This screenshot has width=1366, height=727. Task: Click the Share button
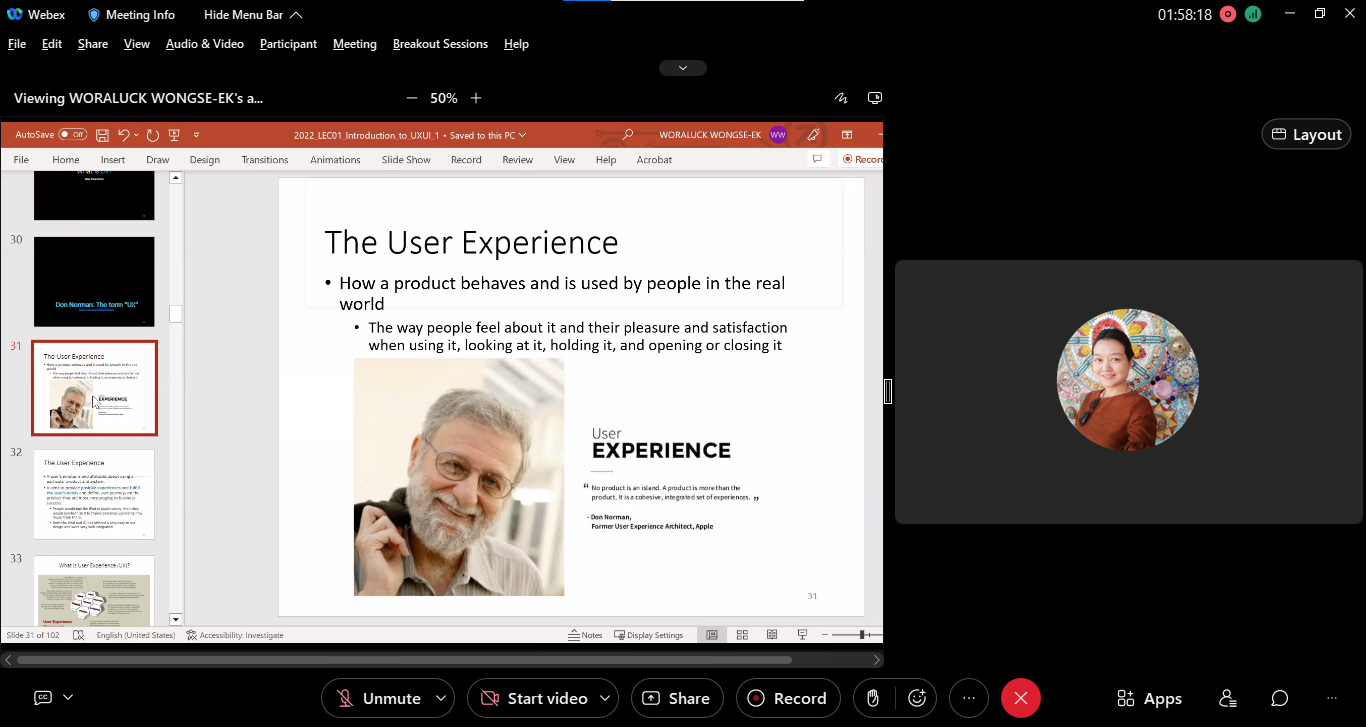[x=676, y=698]
